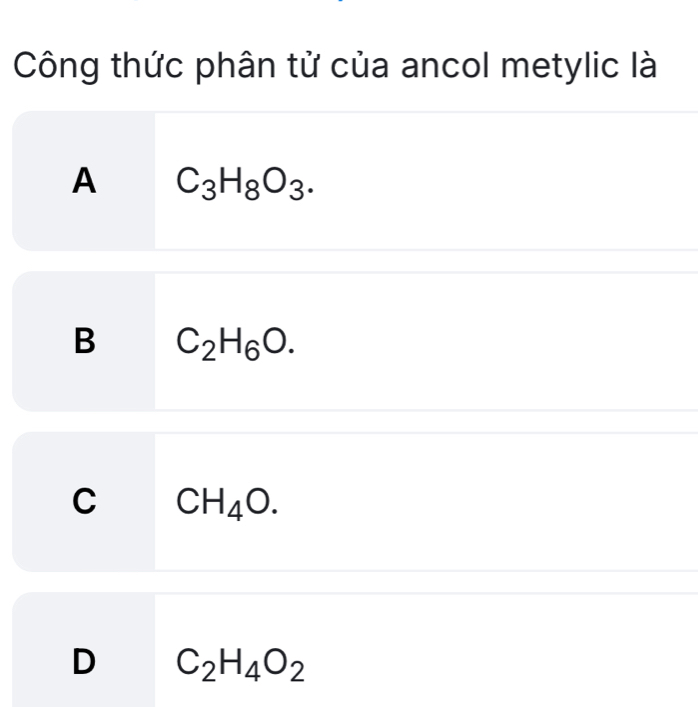The width and height of the screenshot is (698, 707).
Task: Click the question text about ancol metylic
Action: tap(334, 69)
